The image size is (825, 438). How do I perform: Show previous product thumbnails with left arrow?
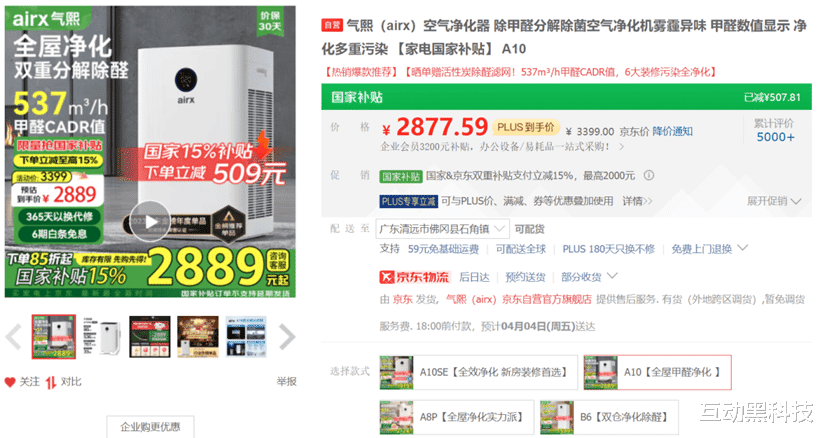coord(14,337)
